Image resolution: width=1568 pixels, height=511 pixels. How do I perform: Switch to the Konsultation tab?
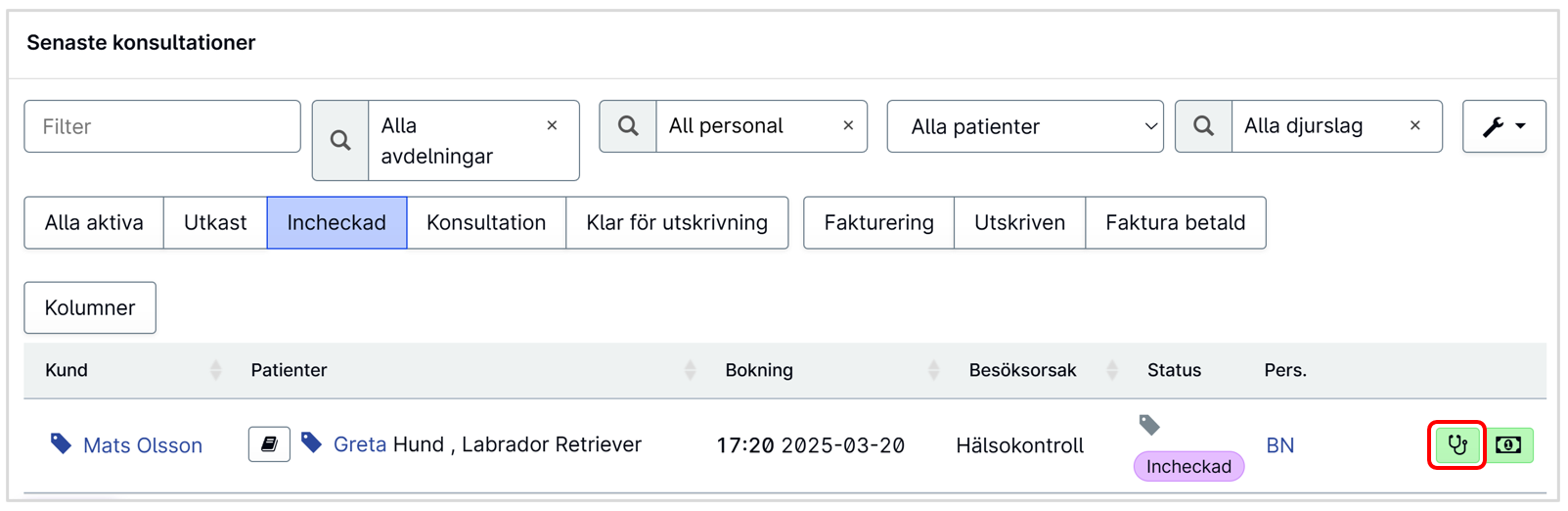point(486,222)
